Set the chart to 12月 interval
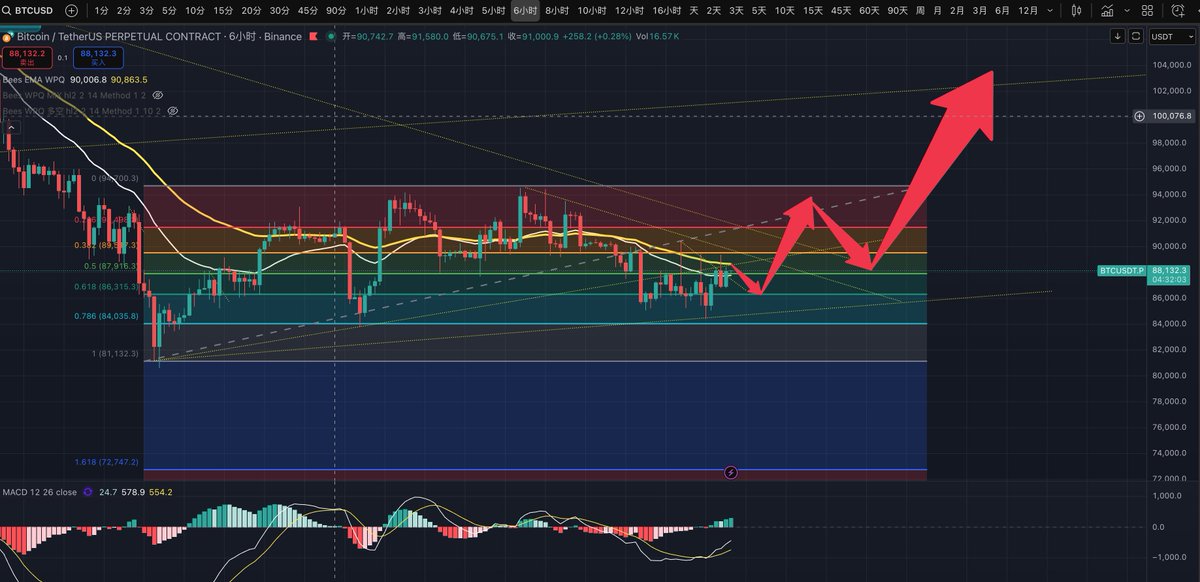This screenshot has width=1200, height=582. point(1027,11)
